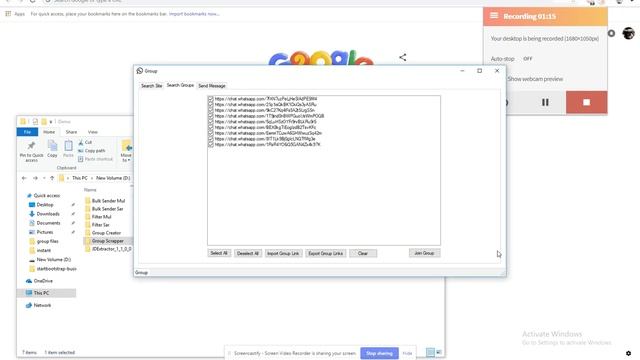
Task: Click the Select All button
Action: coord(219,253)
